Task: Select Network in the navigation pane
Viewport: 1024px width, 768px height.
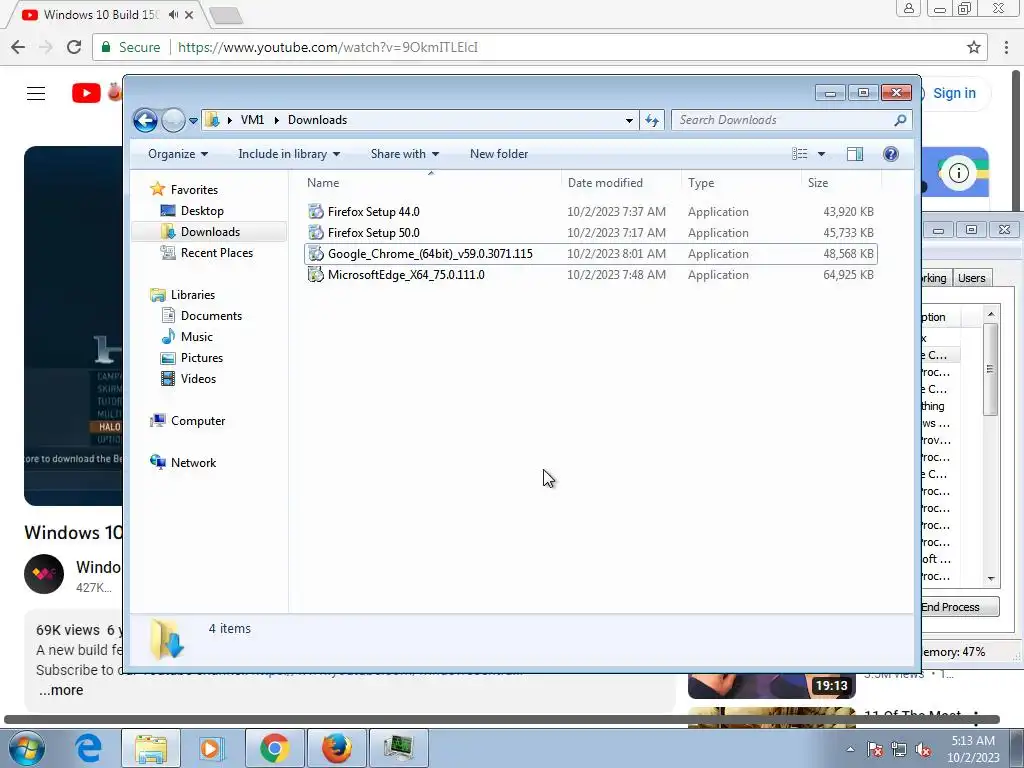Action: (x=193, y=462)
